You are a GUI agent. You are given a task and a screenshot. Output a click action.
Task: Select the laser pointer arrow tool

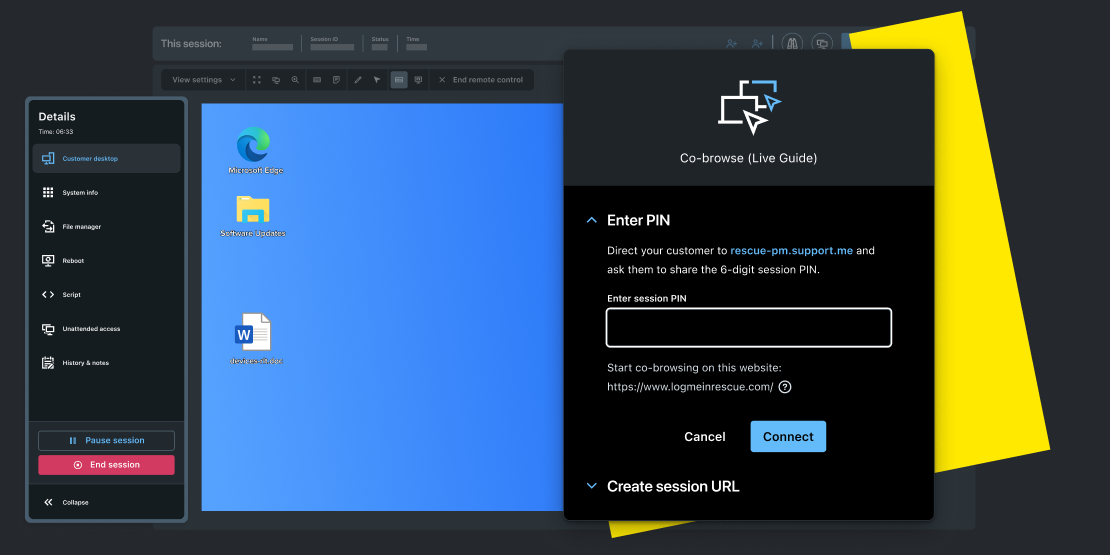click(x=377, y=80)
